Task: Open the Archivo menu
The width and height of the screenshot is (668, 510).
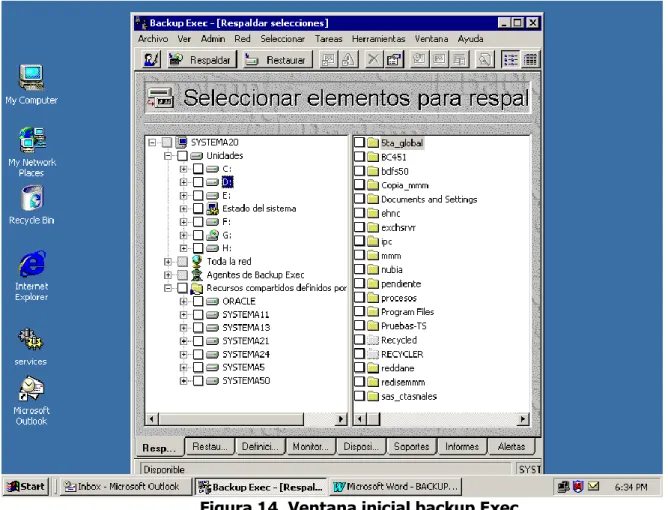Action: coord(153,39)
